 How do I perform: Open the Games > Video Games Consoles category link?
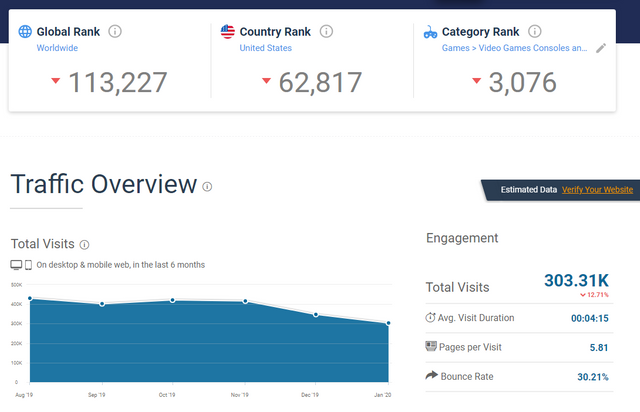click(514, 48)
